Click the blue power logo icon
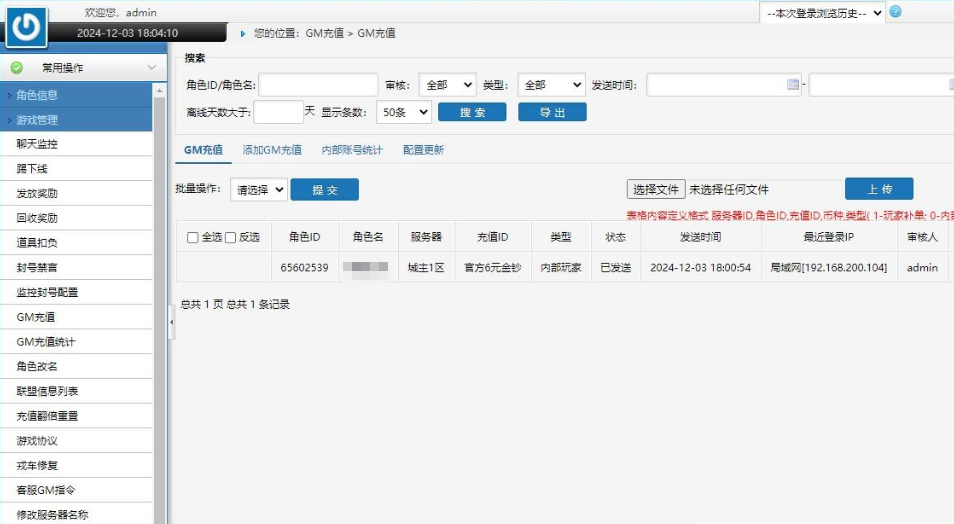The width and height of the screenshot is (954, 524). [26, 27]
